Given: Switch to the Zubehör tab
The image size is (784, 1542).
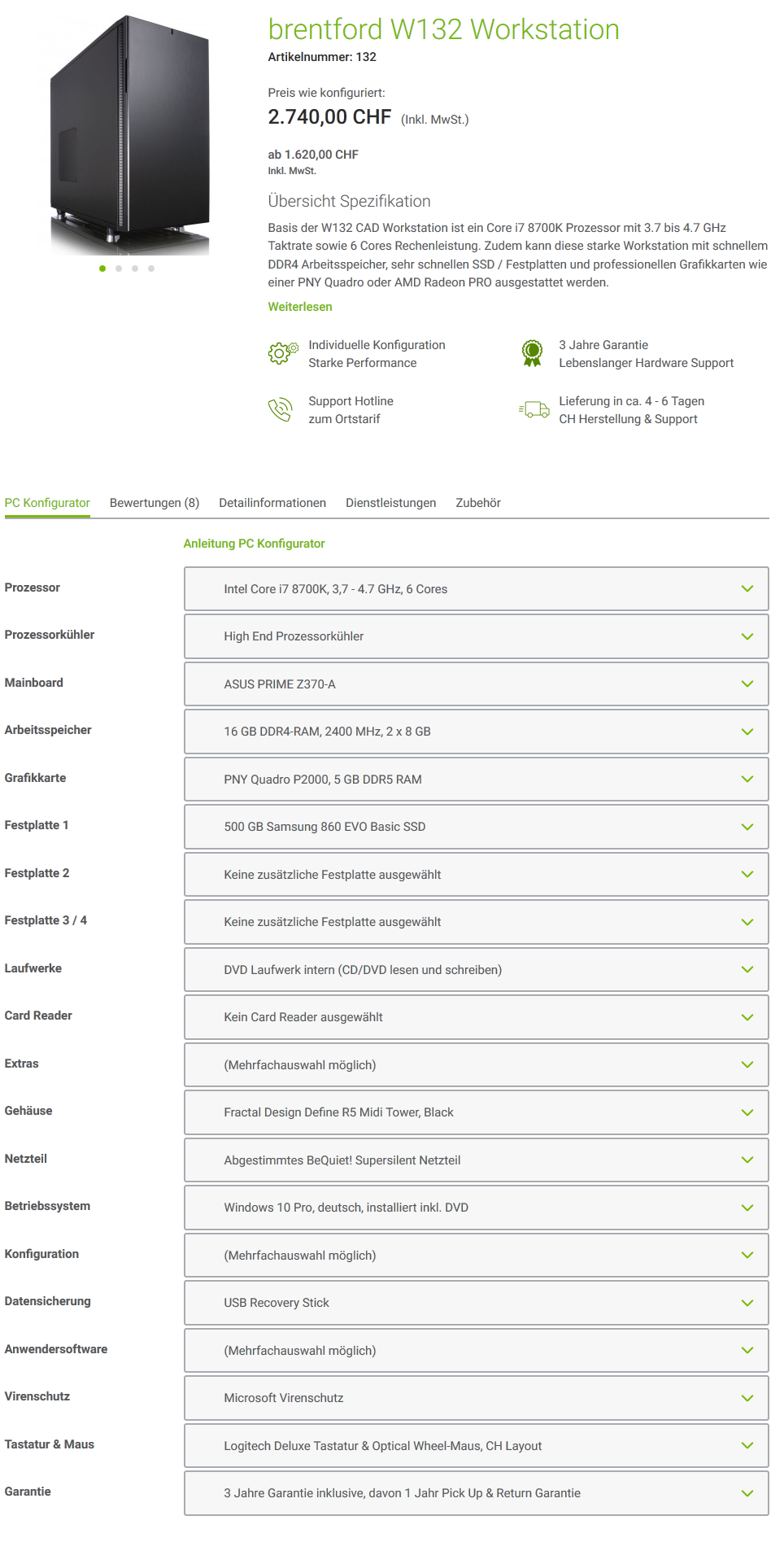Looking at the screenshot, I should pos(478,503).
